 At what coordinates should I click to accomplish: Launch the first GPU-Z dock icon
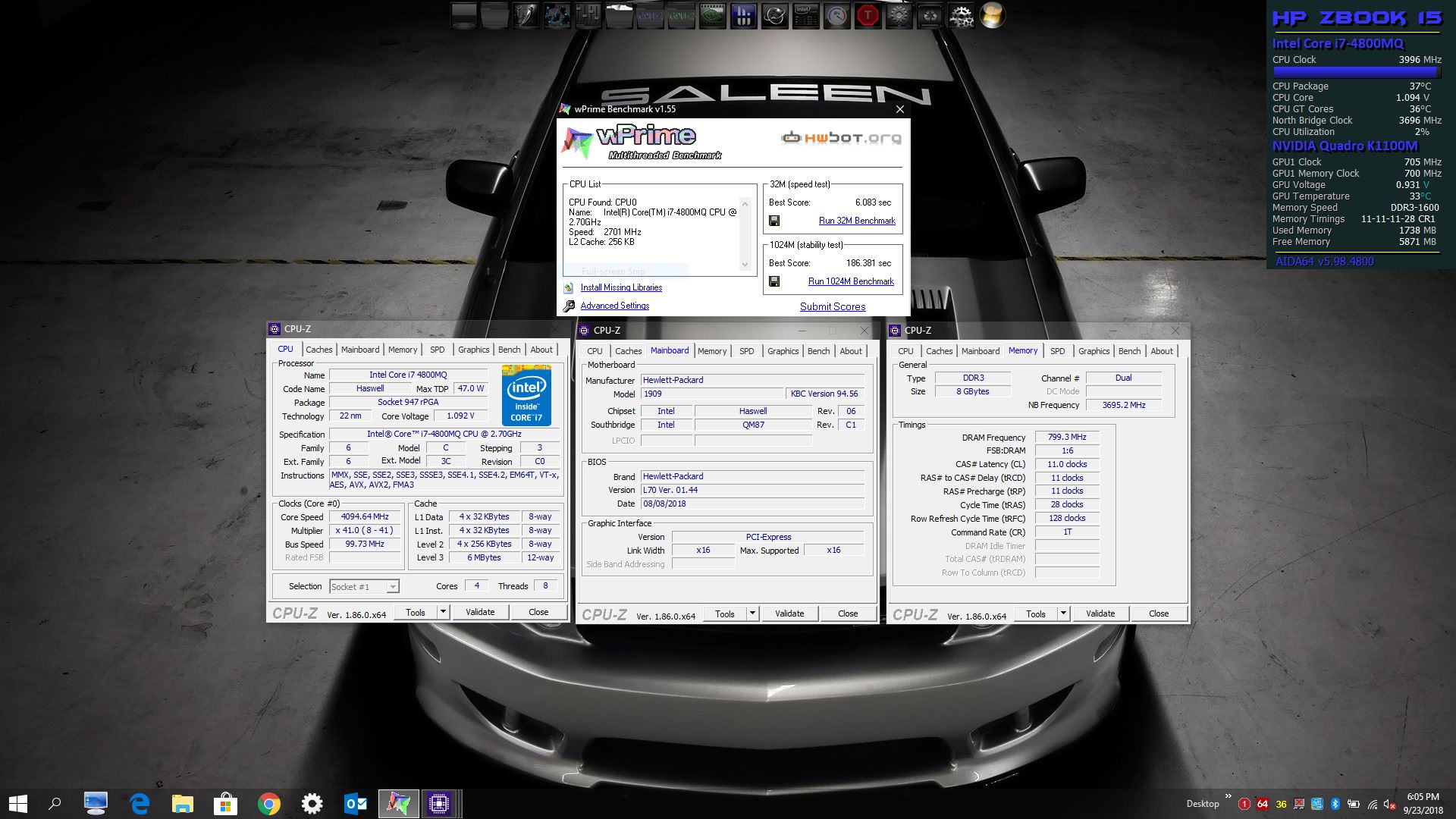(x=650, y=16)
